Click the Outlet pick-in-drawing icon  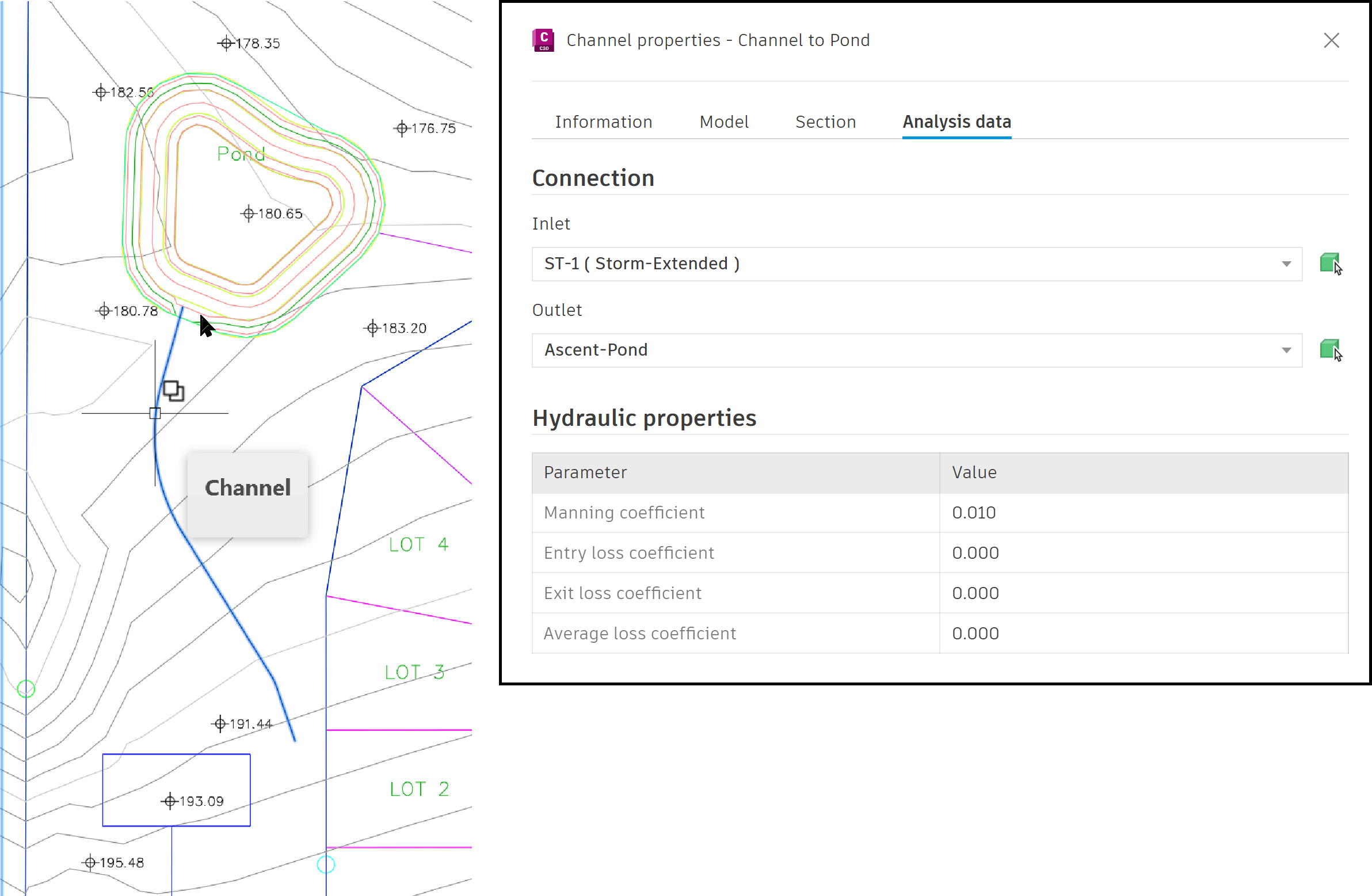tap(1330, 350)
